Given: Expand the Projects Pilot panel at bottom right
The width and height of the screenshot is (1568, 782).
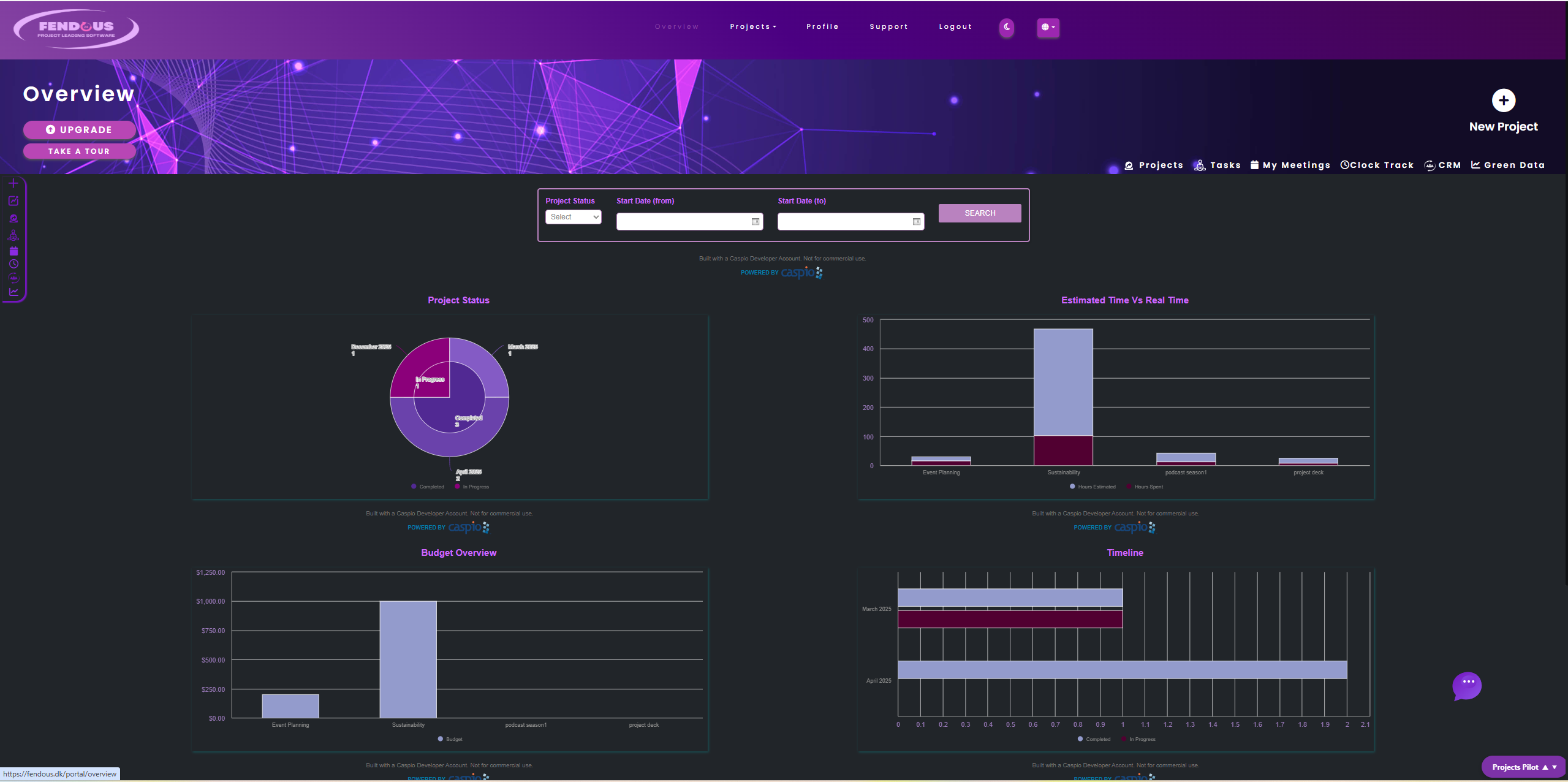Looking at the screenshot, I should (x=1523, y=767).
